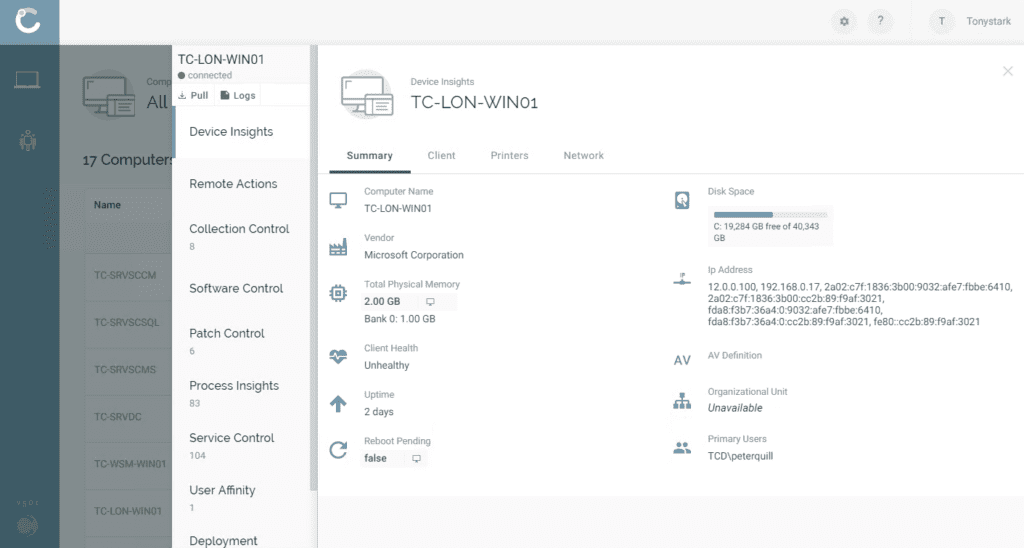The width and height of the screenshot is (1024, 548).
Task: Switch to the Network tab
Action: (x=583, y=155)
